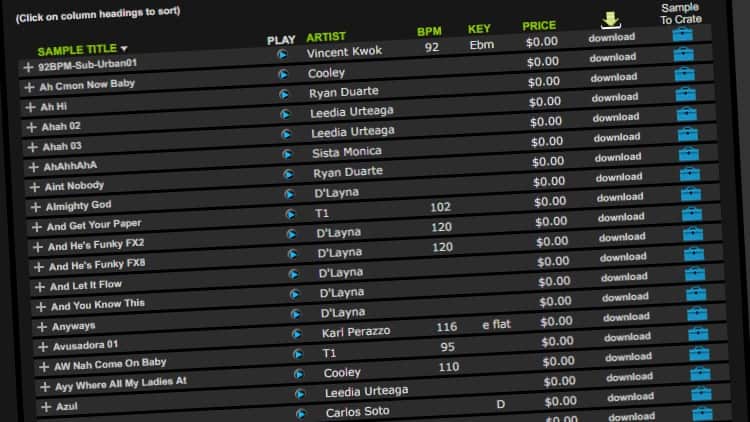
Task: Download the 92BPM-Sub-Urban01 sample
Action: click(x=612, y=37)
